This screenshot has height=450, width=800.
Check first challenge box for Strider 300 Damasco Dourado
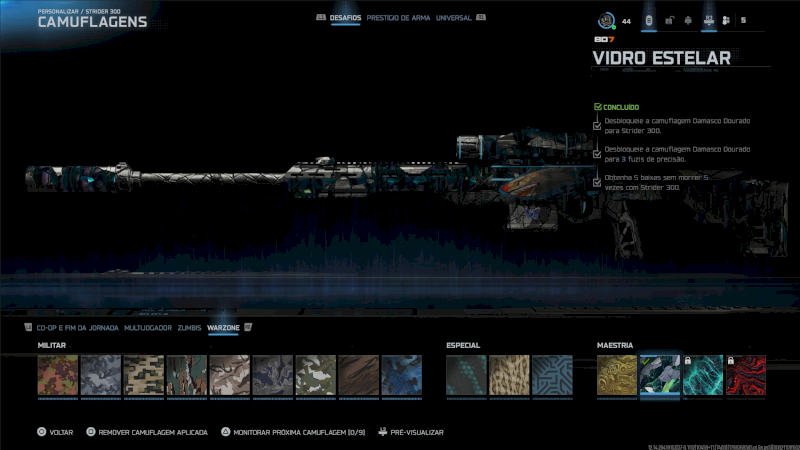coord(597,126)
